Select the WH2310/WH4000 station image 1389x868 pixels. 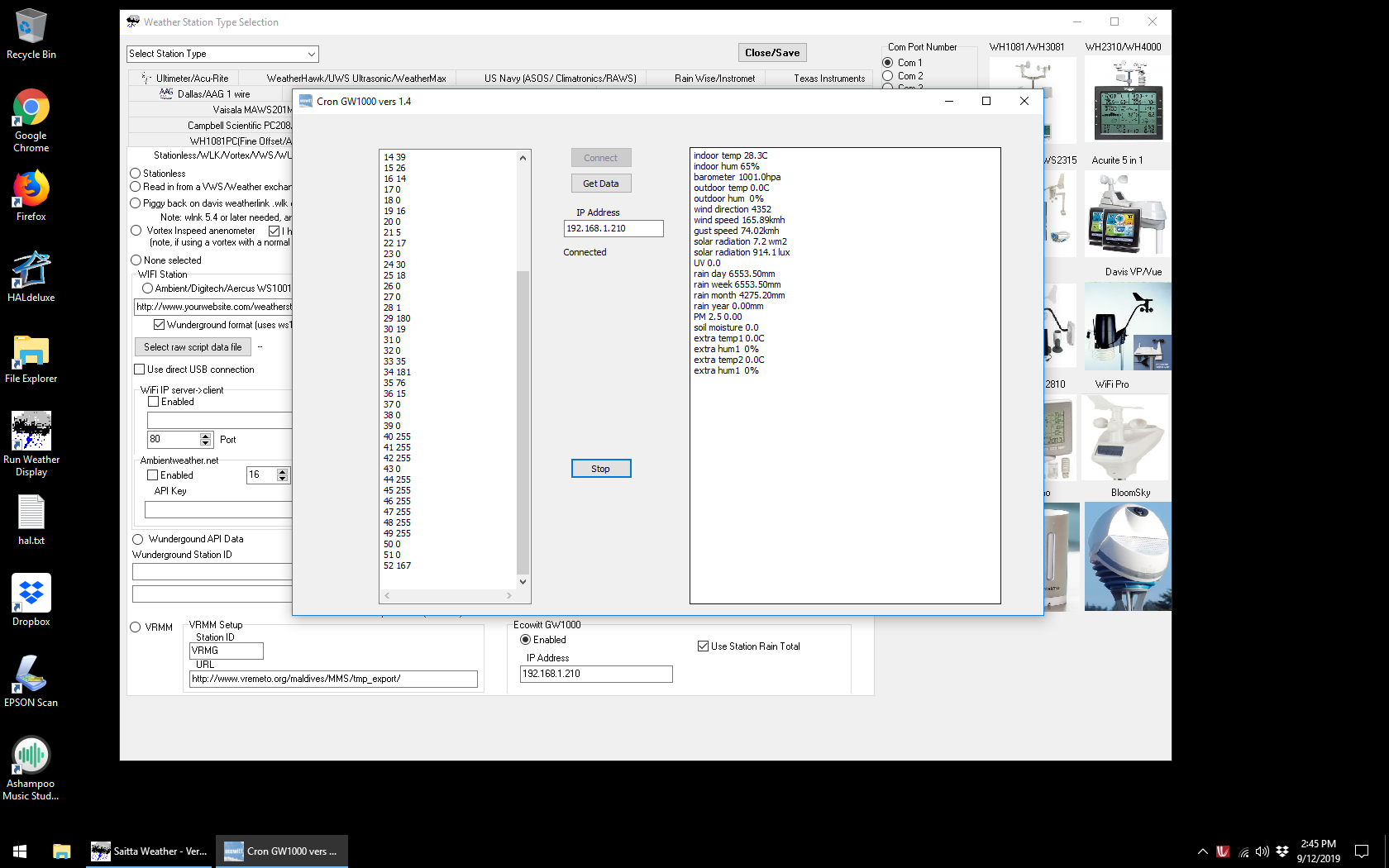coord(1128,101)
